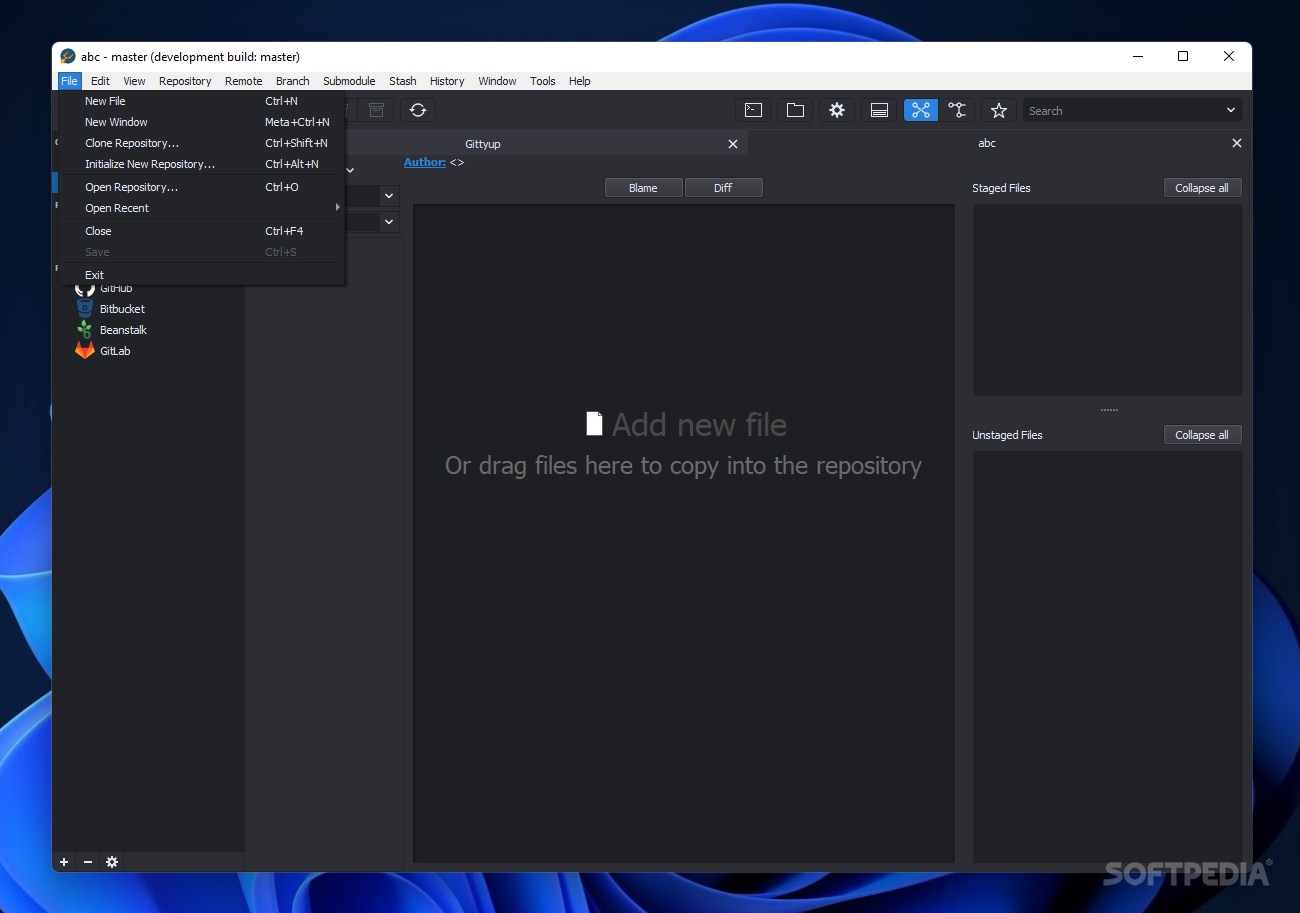1300x913 pixels.
Task: Click the Add new file text
Action: point(699,425)
